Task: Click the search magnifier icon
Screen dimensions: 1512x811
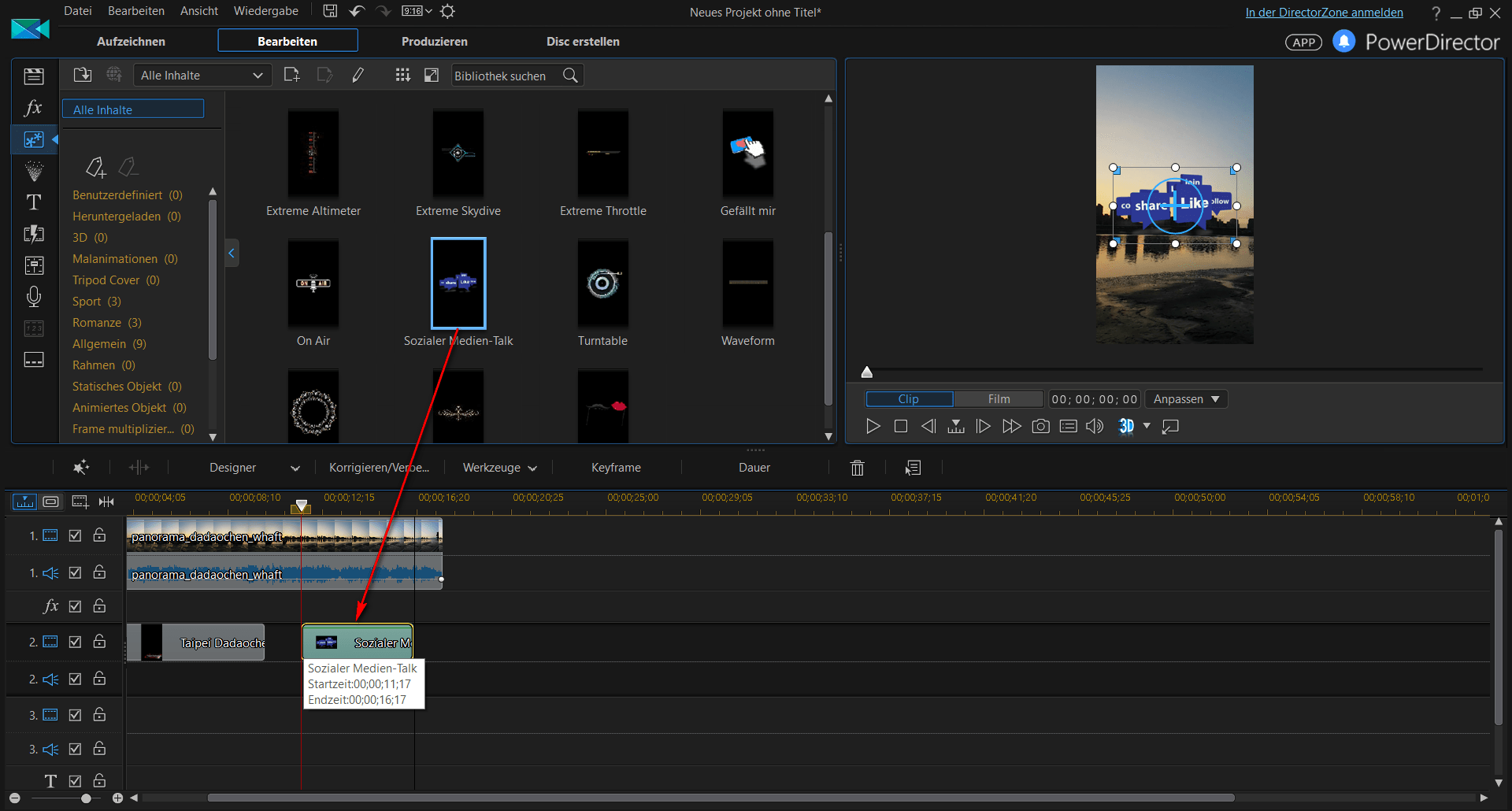Action: pyautogui.click(x=571, y=76)
